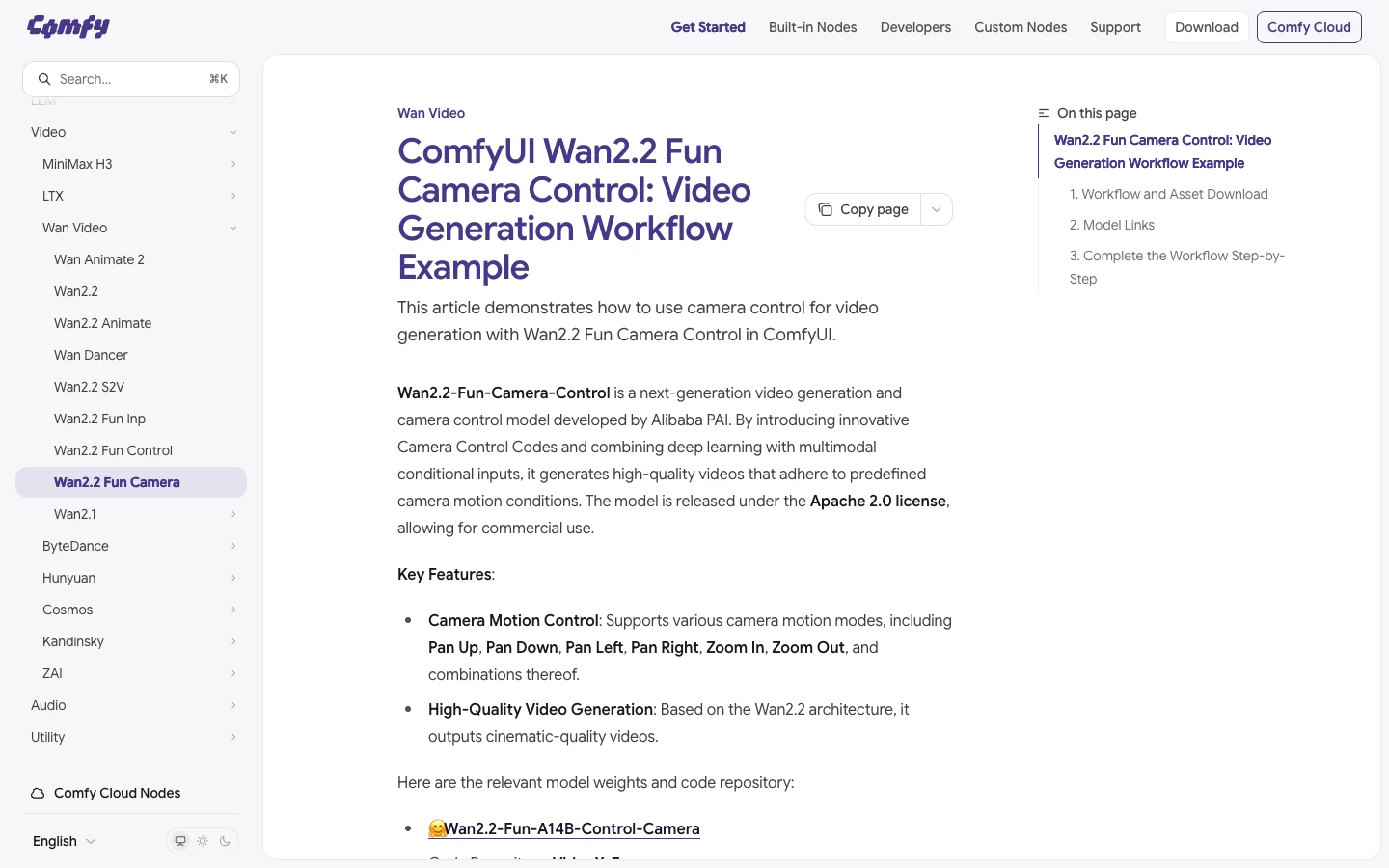The height and width of the screenshot is (868, 1389).
Task: Expand the ByteDance chevron
Action: (233, 546)
